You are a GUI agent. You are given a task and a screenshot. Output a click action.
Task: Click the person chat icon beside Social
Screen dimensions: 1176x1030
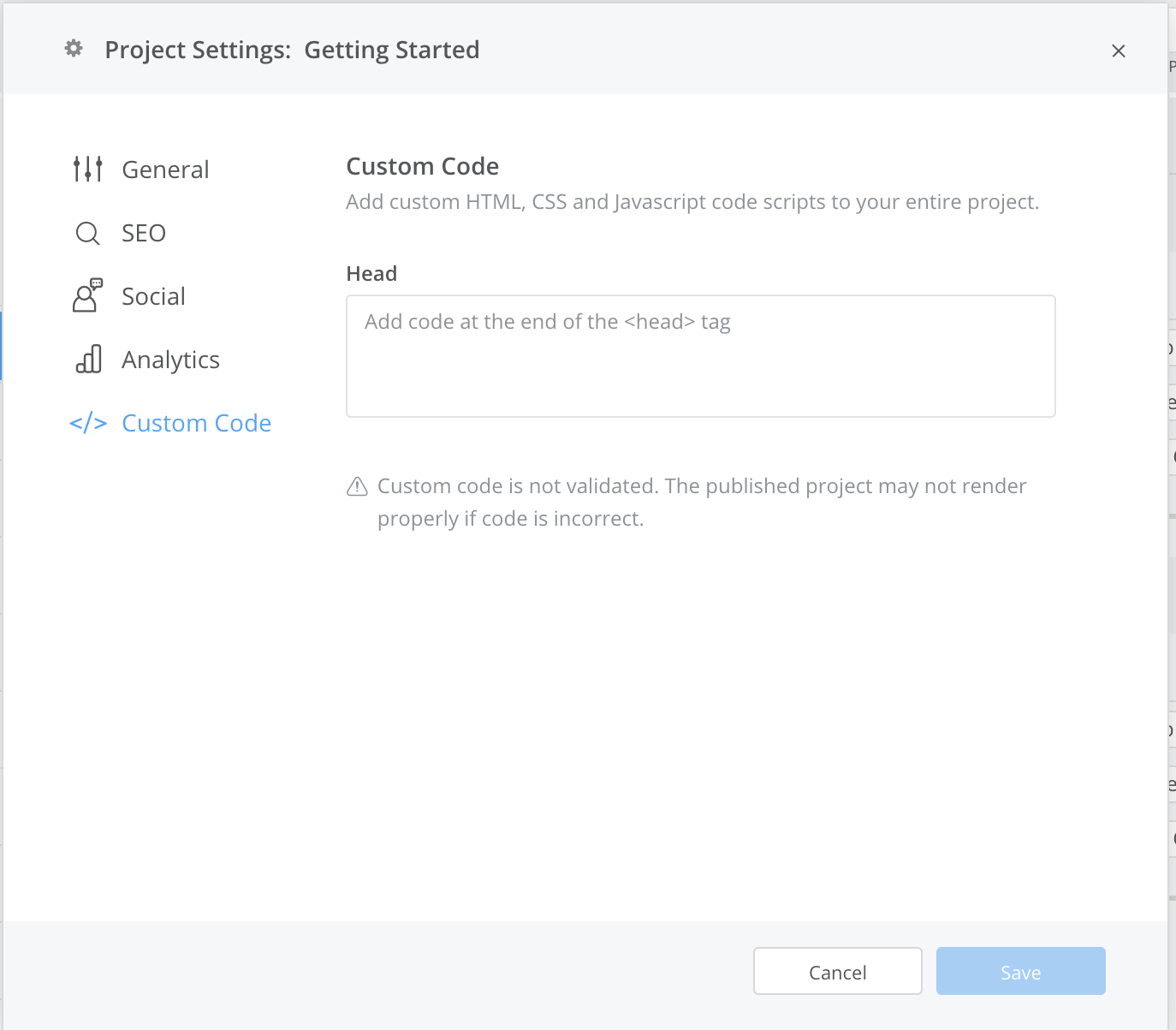pyautogui.click(x=87, y=296)
